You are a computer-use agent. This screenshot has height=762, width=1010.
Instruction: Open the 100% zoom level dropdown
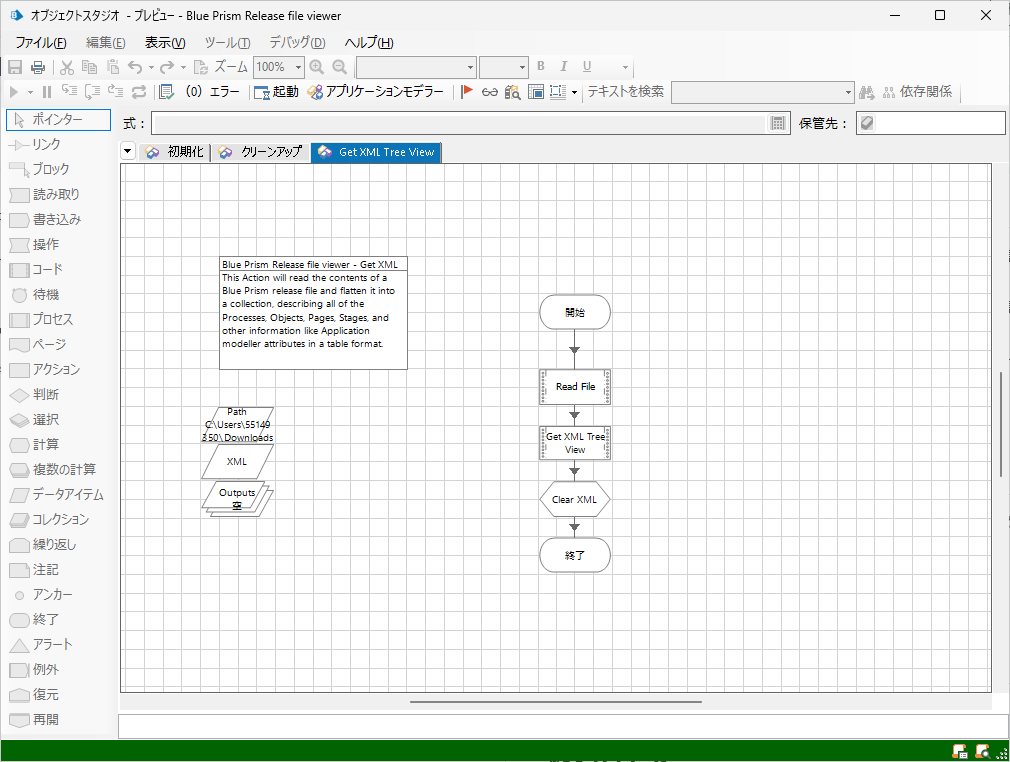[x=298, y=67]
